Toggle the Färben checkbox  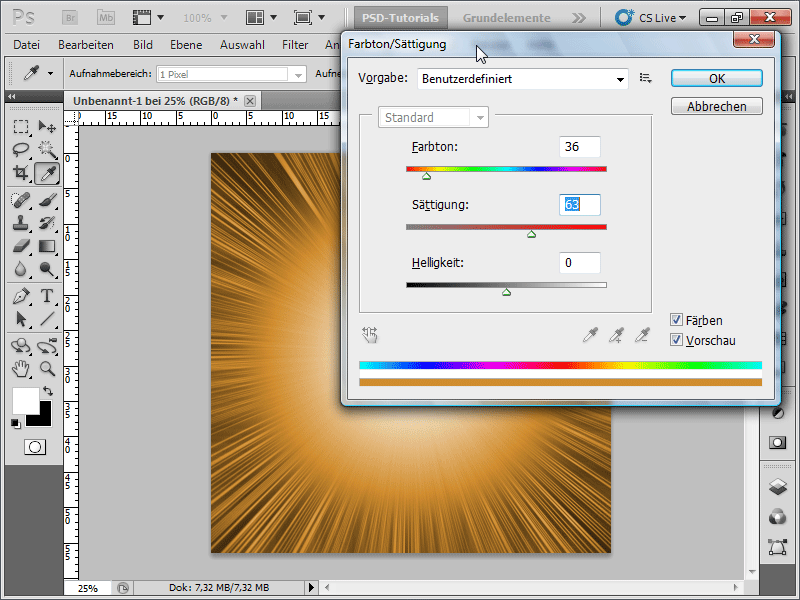[x=677, y=320]
